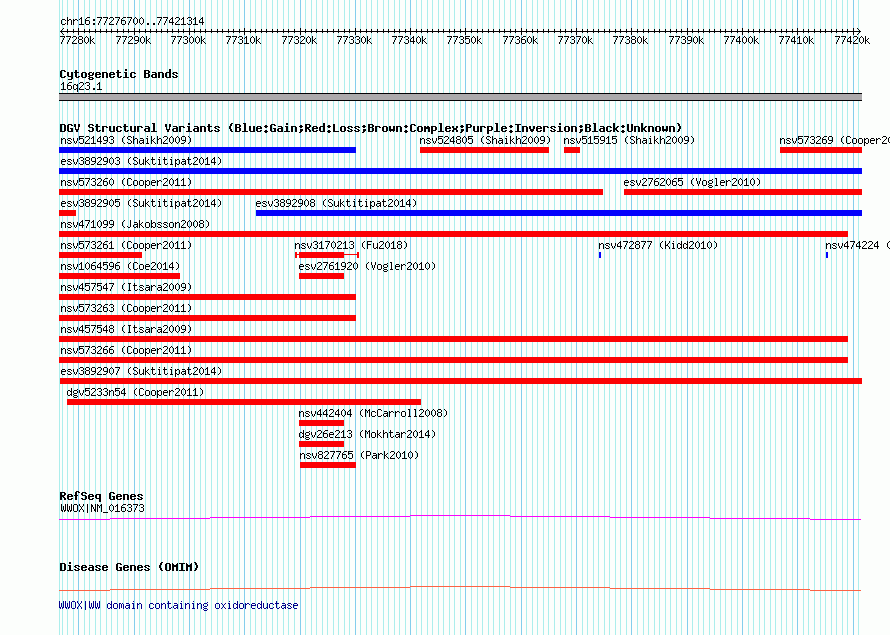Click the WWOX|NM_016373 RefSeq gene label

coord(102,508)
